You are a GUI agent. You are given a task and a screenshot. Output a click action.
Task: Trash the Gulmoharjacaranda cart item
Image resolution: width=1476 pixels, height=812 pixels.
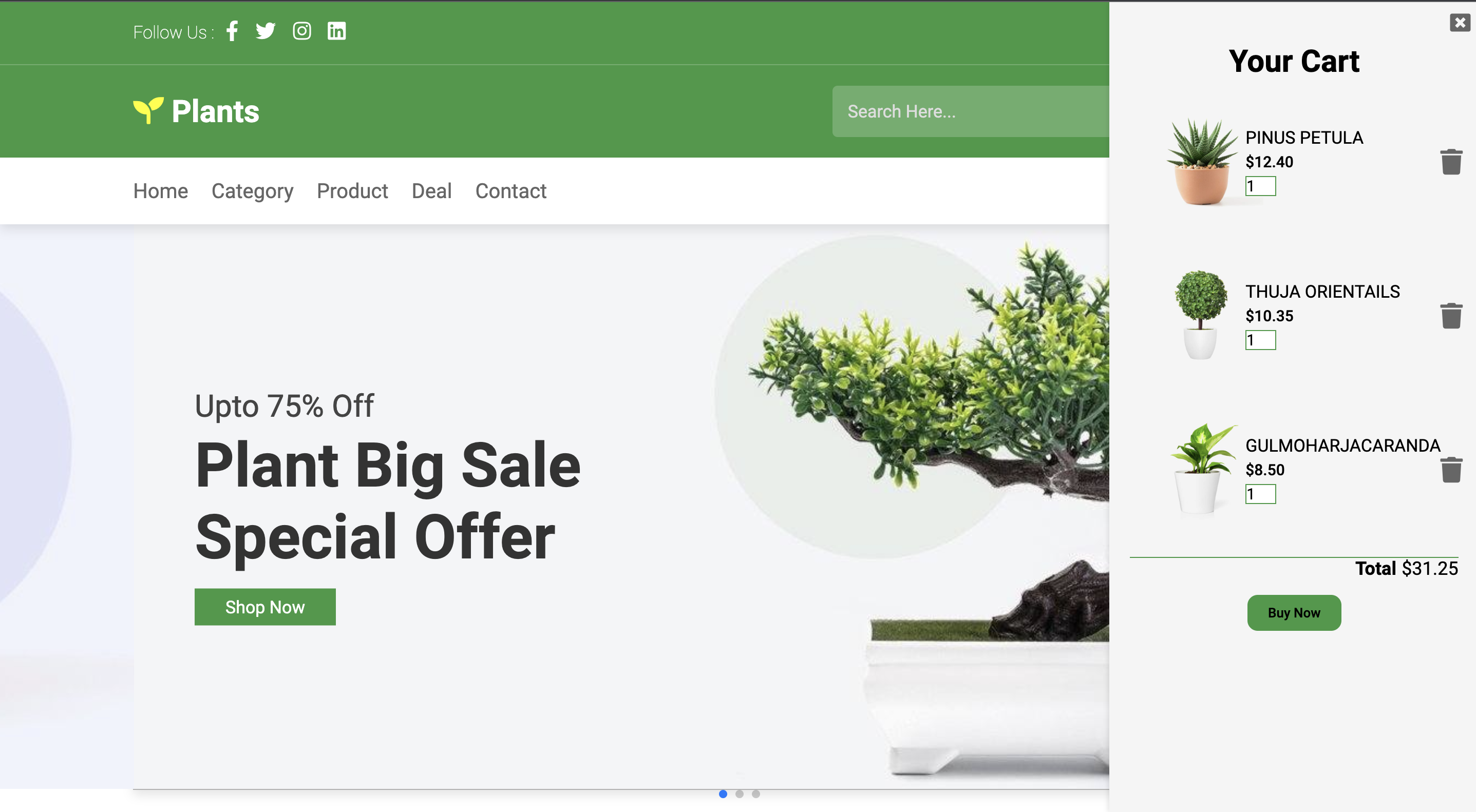(1451, 470)
